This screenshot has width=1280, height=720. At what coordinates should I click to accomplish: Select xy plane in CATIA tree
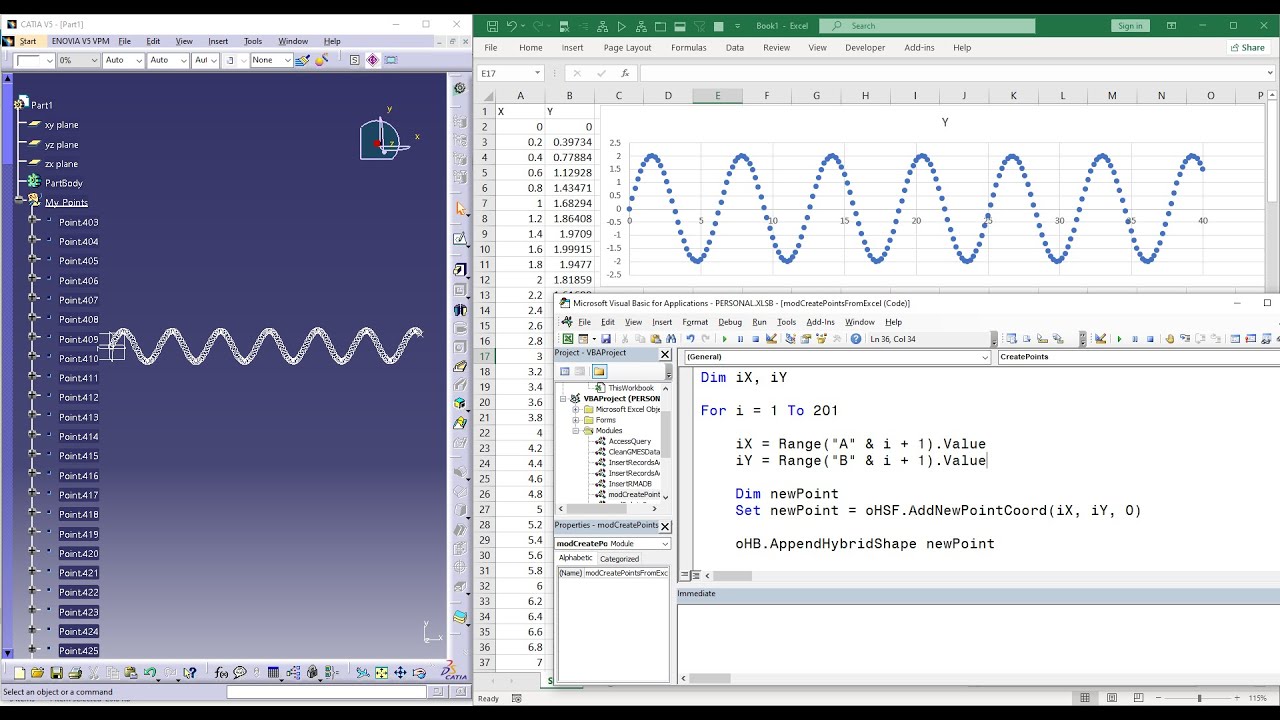pyautogui.click(x=61, y=125)
